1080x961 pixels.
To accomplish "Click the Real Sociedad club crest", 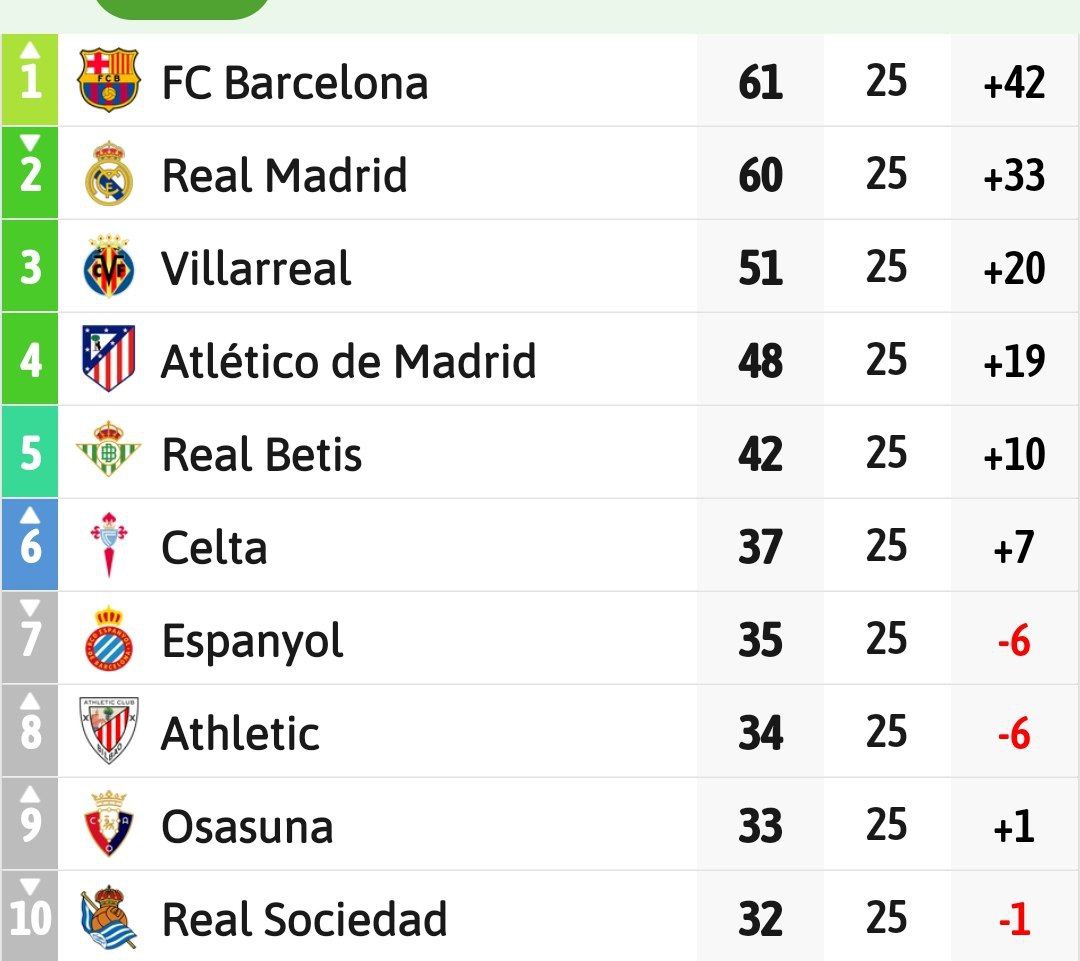I will (109, 918).
